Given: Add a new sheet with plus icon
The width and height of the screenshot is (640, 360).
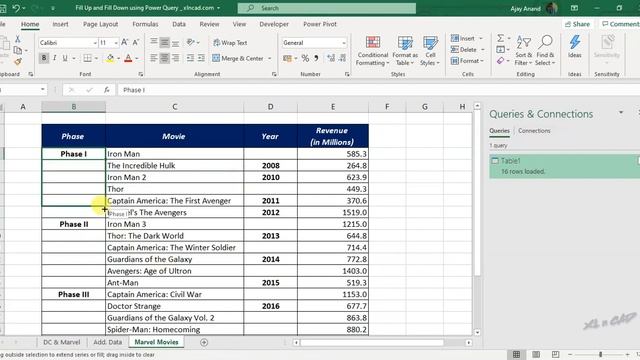Looking at the screenshot, I should [204, 342].
